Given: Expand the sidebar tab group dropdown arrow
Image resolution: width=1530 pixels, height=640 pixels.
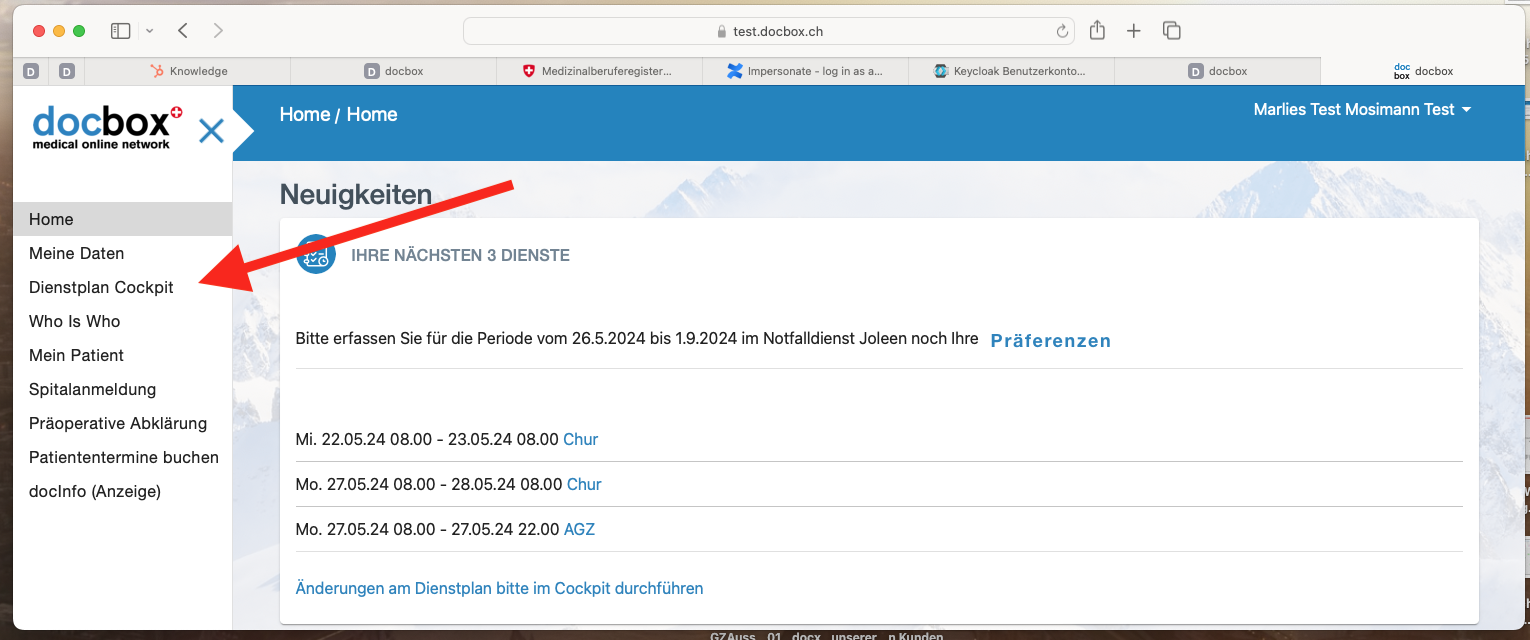Looking at the screenshot, I should pyautogui.click(x=150, y=31).
